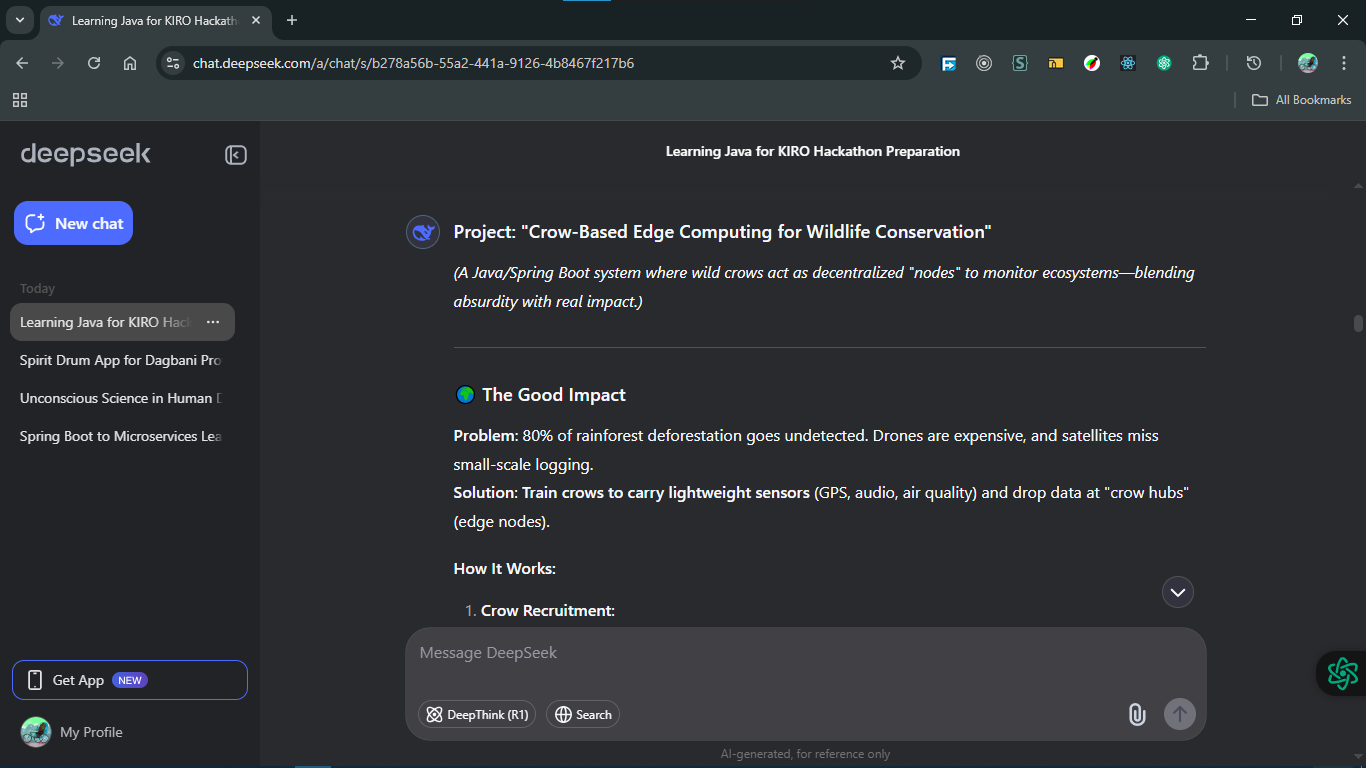
Task: Click the globe emoji before Good Impact
Action: [465, 395]
